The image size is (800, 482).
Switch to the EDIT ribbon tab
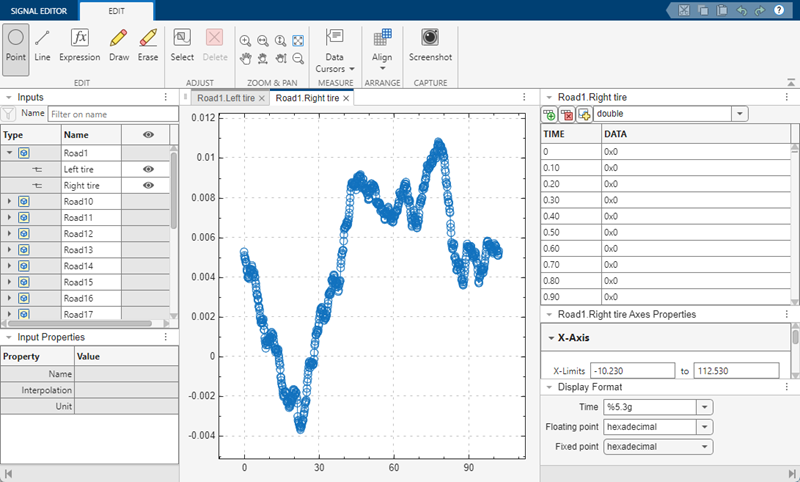point(116,11)
